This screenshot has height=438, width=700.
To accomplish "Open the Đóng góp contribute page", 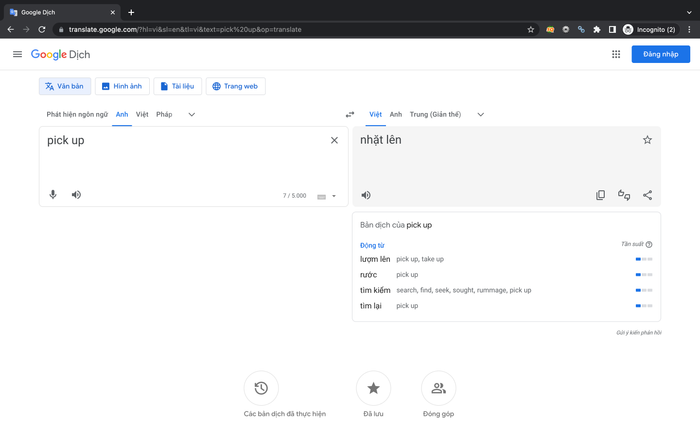I will click(x=438, y=388).
